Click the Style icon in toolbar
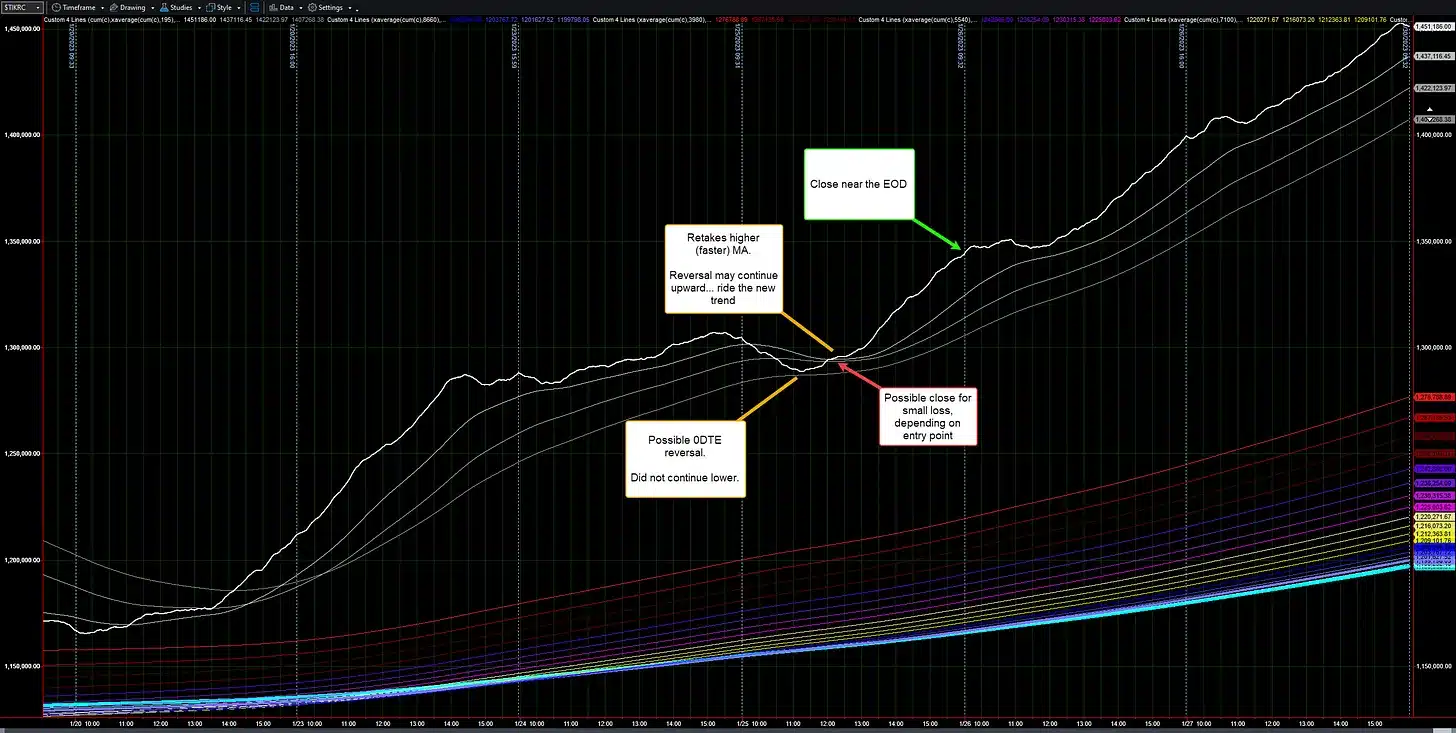 point(210,7)
